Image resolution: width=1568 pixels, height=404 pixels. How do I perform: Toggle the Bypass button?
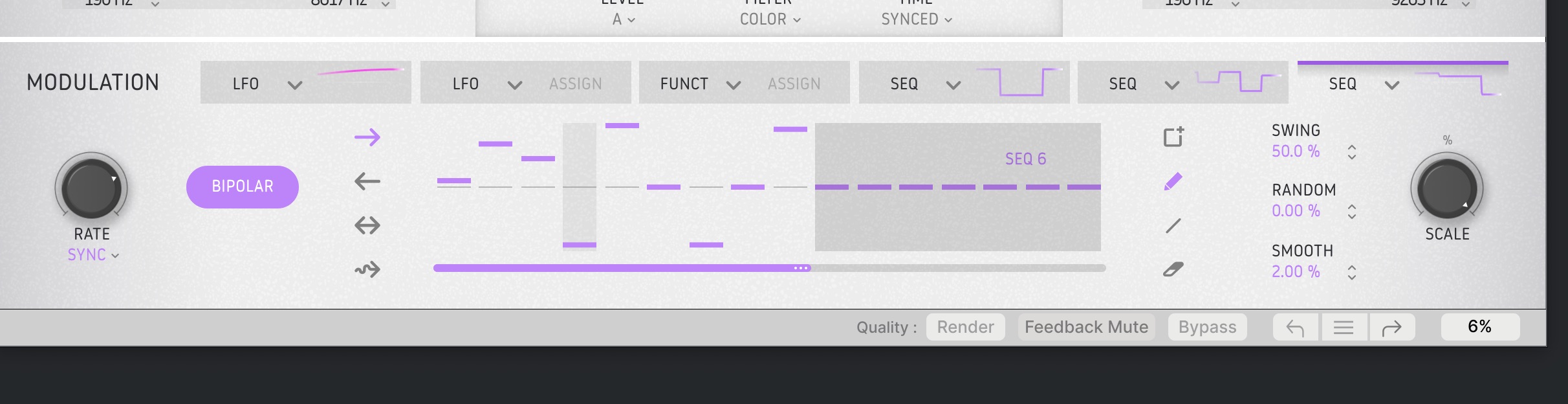coord(1207,327)
